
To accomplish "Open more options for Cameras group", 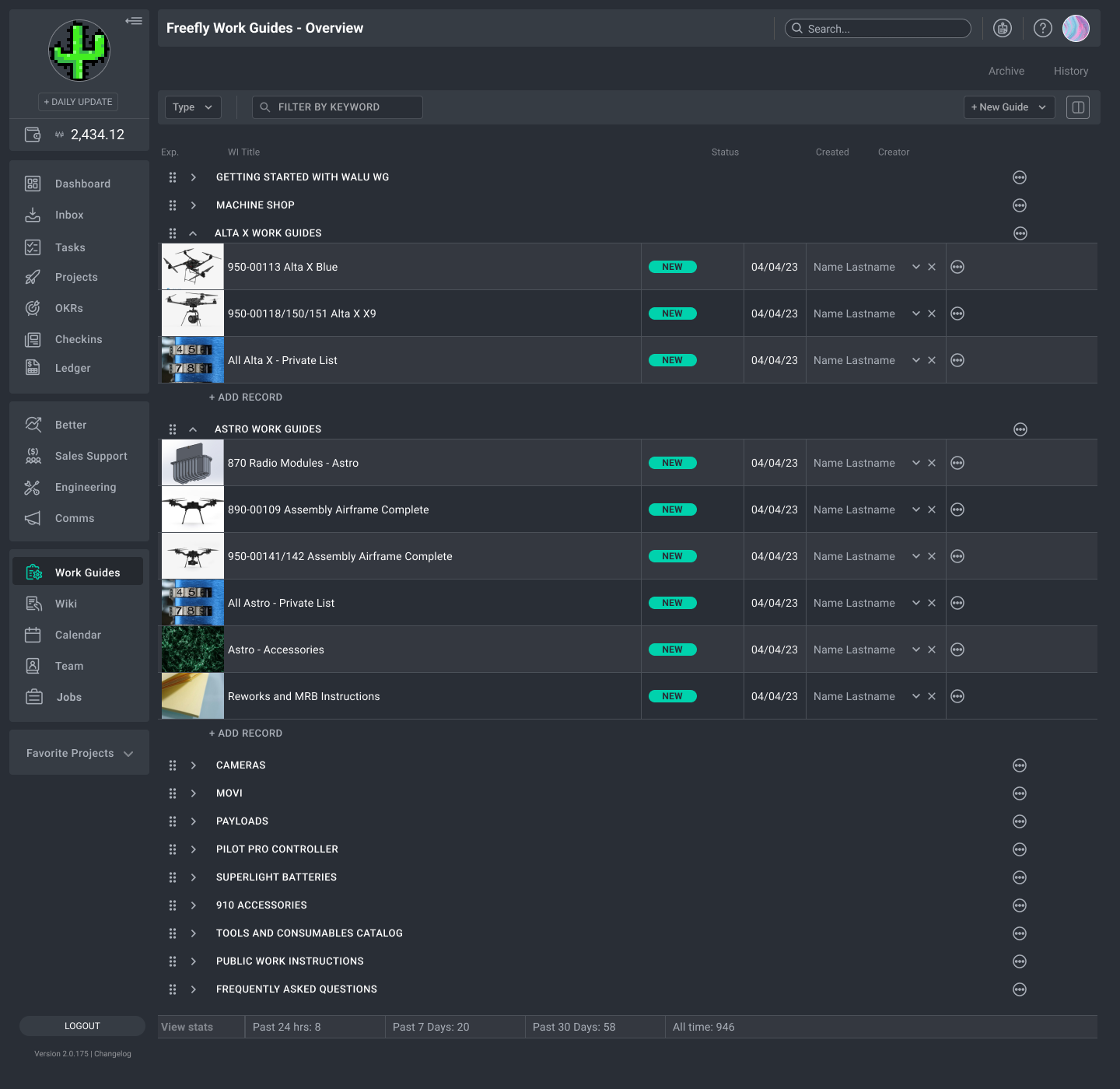I will click(1020, 765).
